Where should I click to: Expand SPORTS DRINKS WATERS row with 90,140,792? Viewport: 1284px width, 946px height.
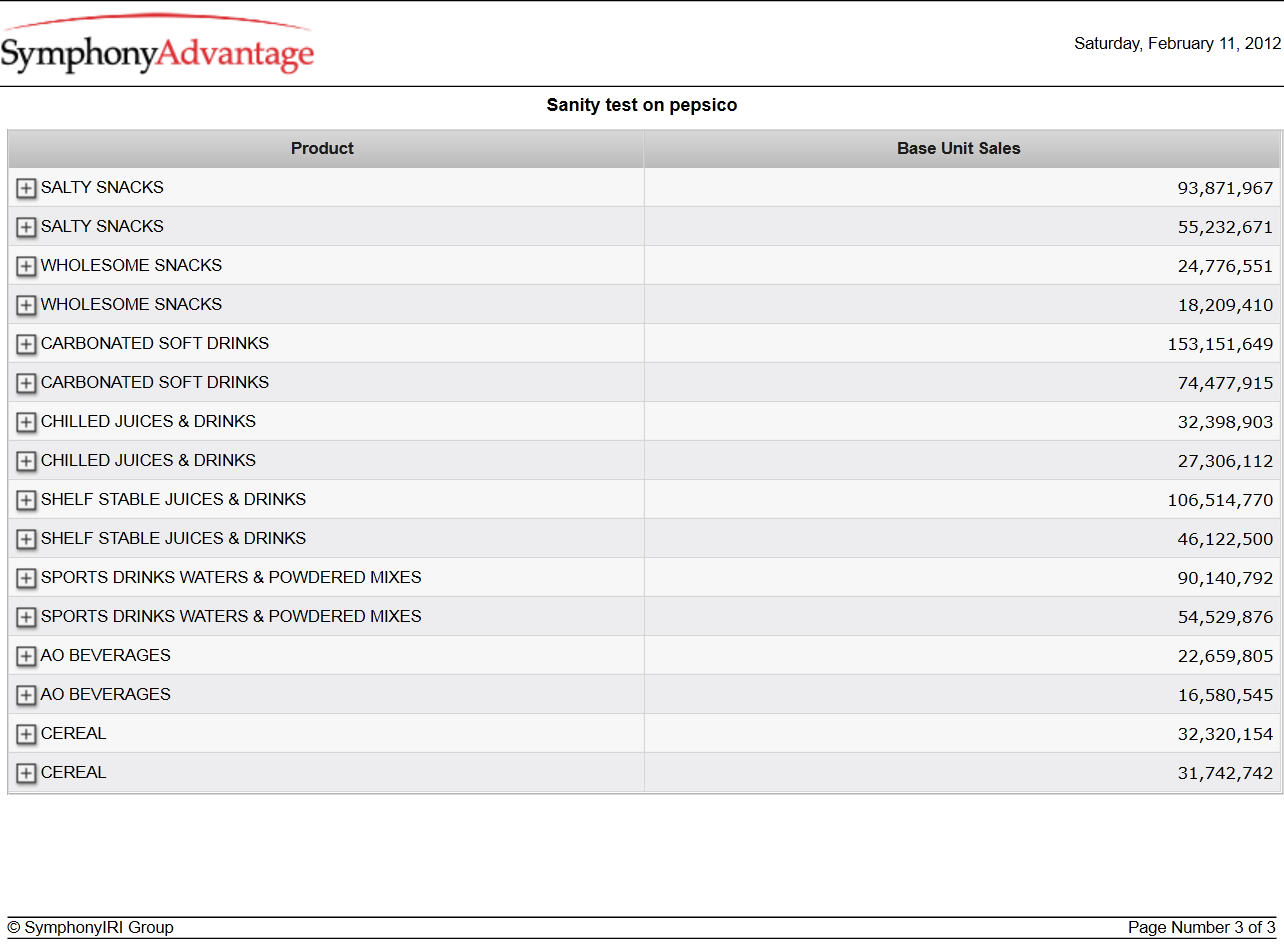pyautogui.click(x=26, y=578)
